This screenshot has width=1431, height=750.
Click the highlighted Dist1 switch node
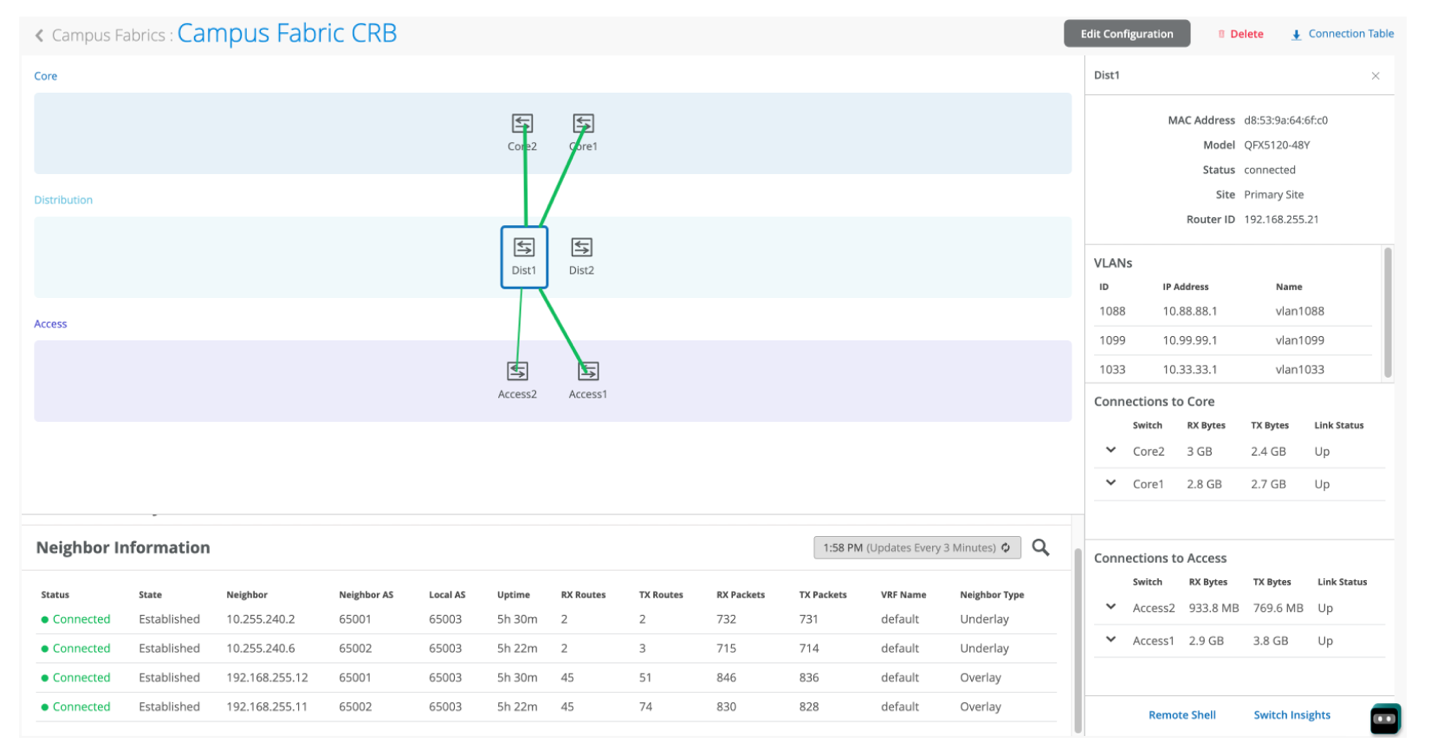pos(524,257)
